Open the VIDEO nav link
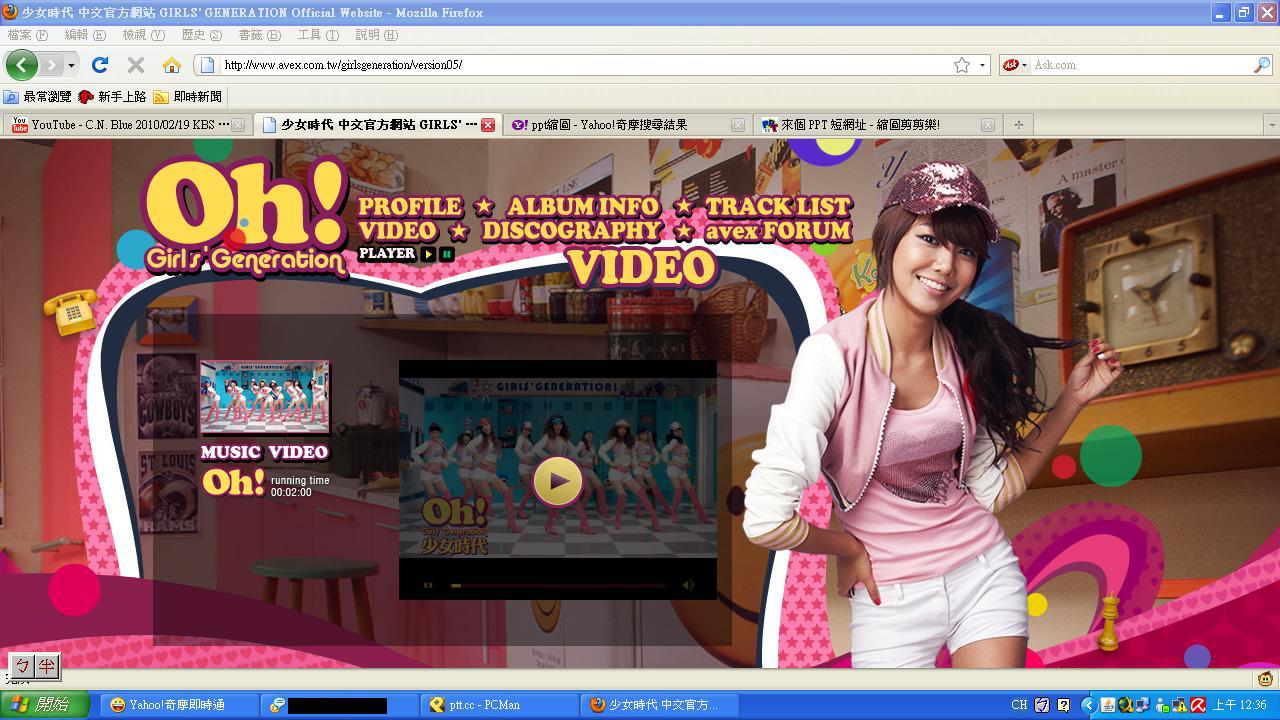The image size is (1280, 720). coord(398,231)
